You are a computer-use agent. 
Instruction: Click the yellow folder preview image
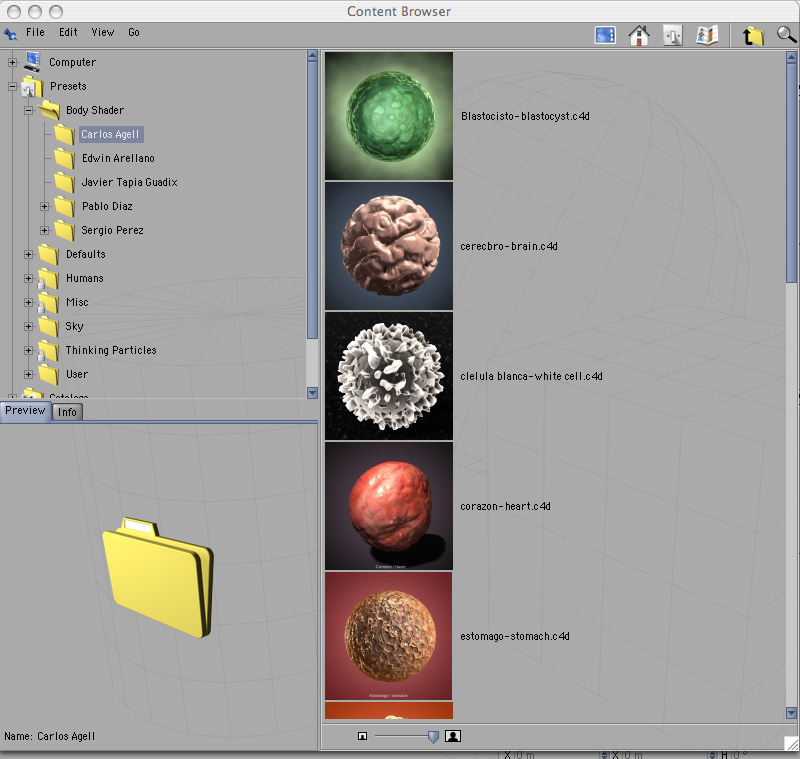158,577
